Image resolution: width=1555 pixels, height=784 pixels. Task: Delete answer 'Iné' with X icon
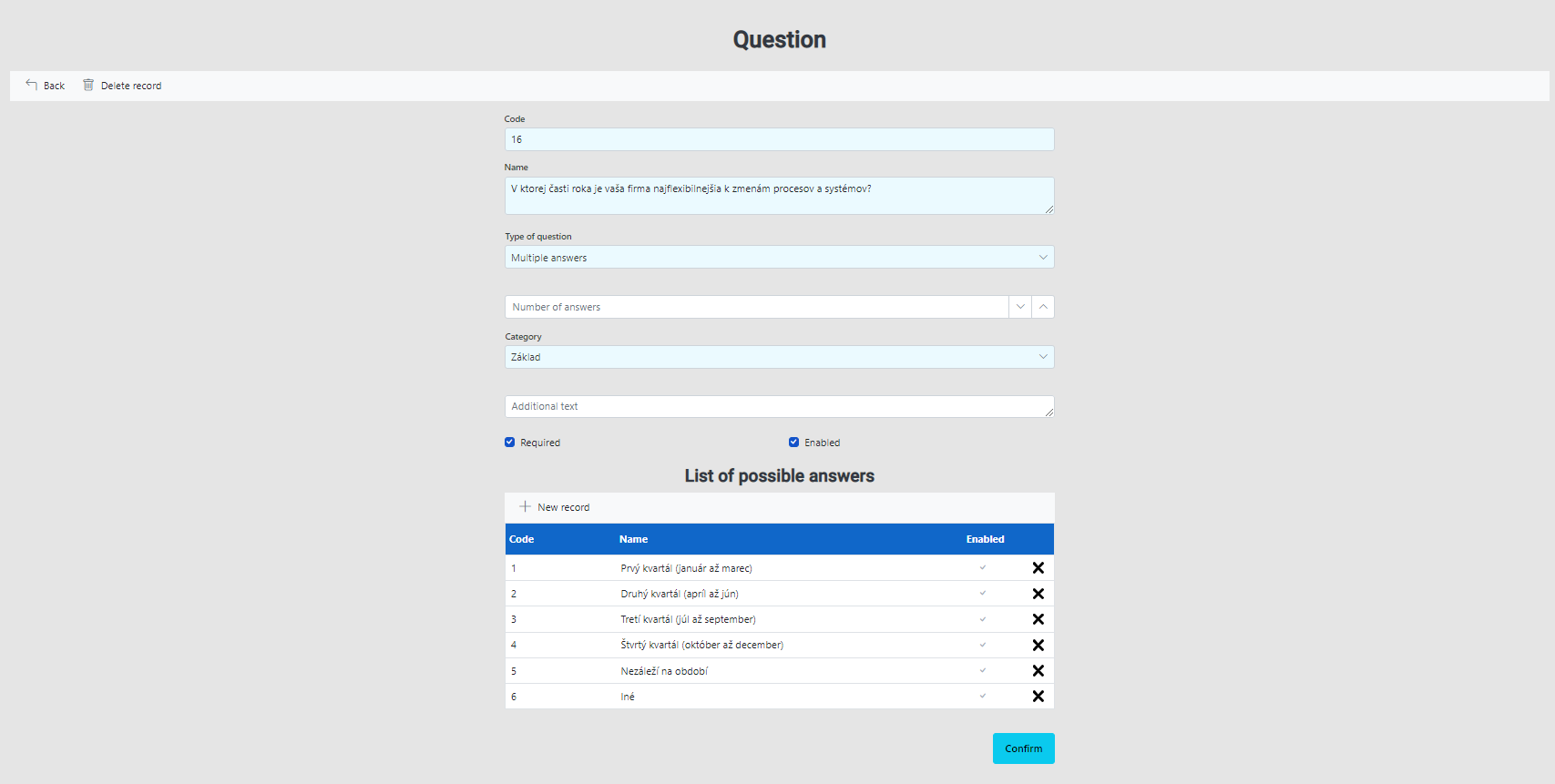1038,696
